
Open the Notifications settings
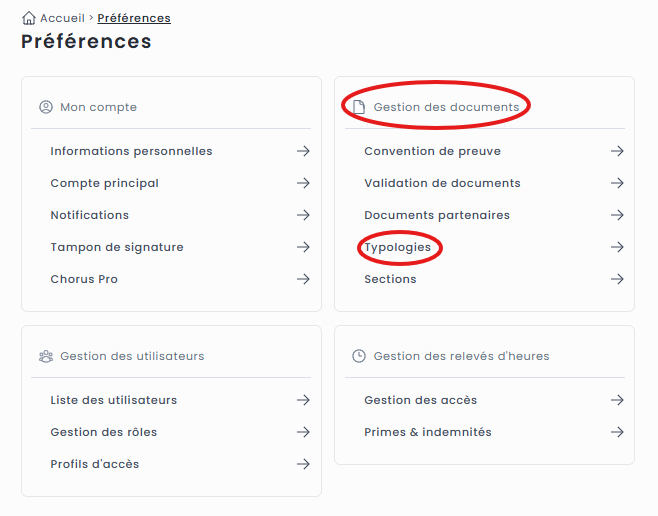(x=90, y=215)
